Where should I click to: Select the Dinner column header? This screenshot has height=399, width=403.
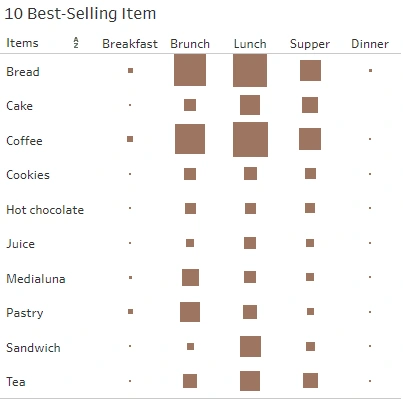[x=370, y=44]
